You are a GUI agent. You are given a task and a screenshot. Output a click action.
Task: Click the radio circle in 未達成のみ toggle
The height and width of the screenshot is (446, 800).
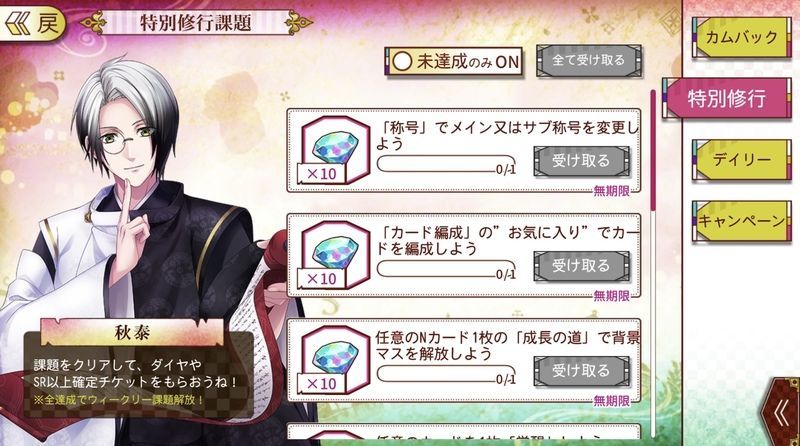coord(402,62)
